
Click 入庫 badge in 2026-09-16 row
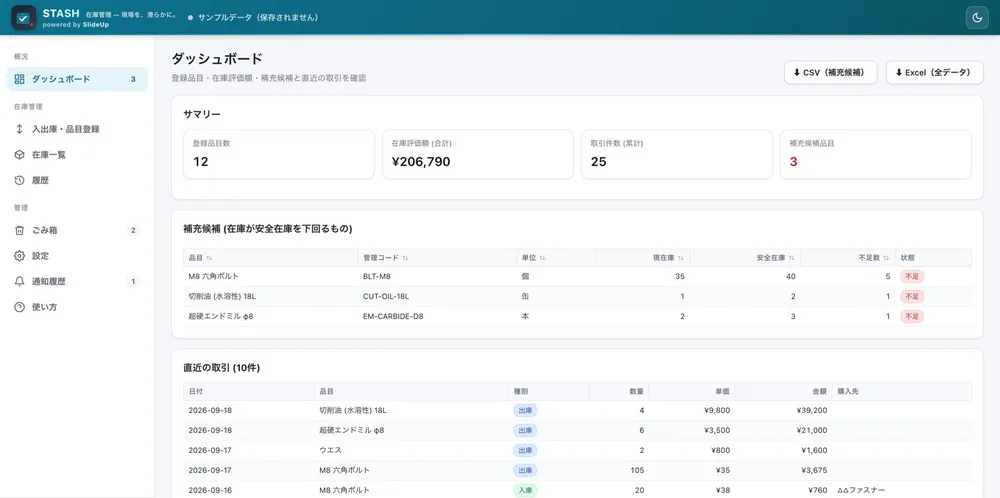pyautogui.click(x=525, y=490)
